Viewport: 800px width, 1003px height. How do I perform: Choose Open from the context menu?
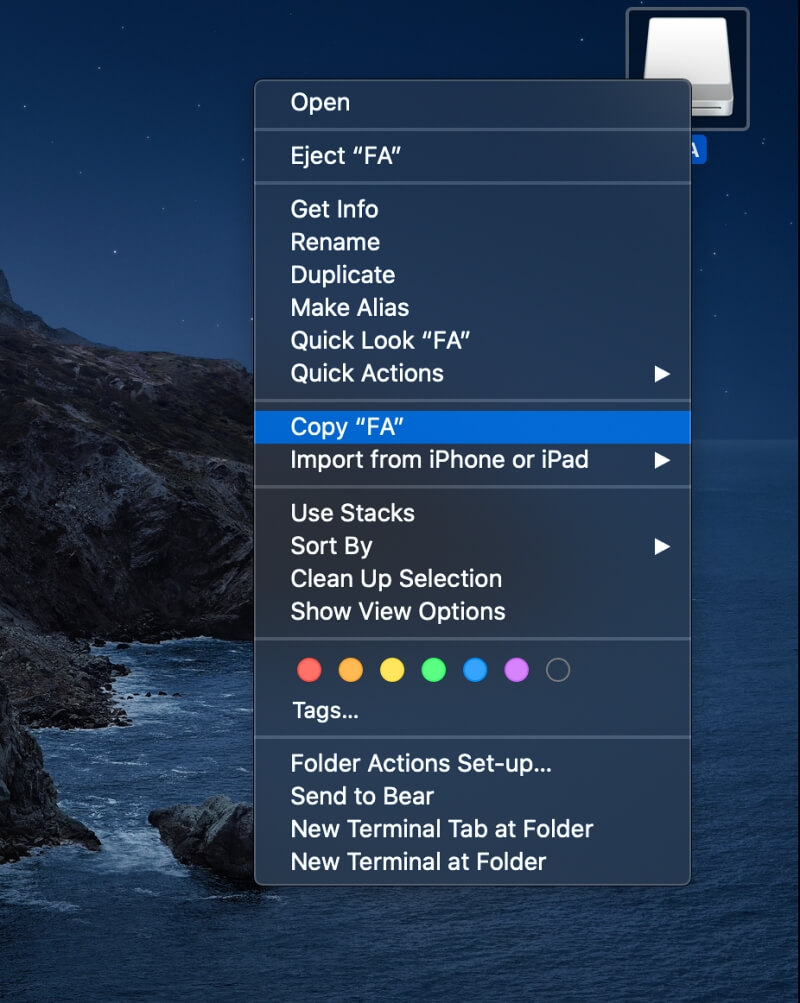tap(473, 102)
